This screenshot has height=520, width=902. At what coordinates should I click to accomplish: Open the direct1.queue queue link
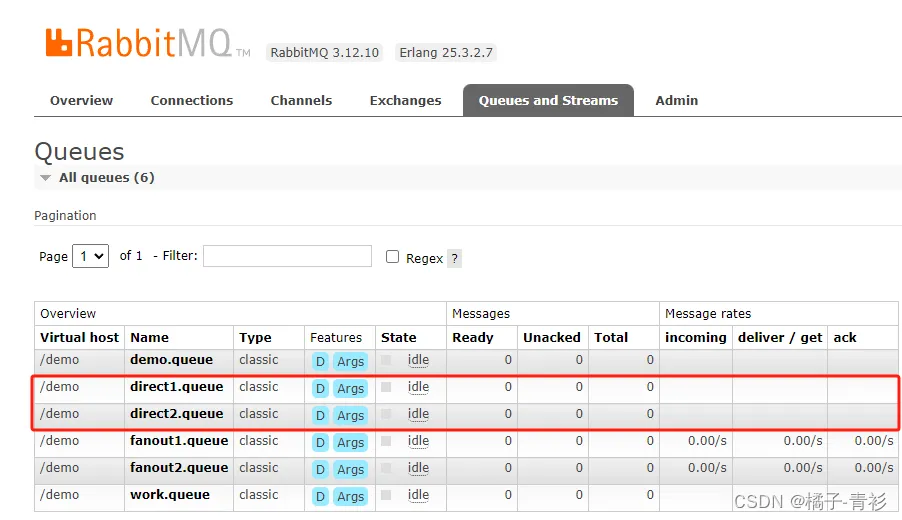[x=177, y=387]
